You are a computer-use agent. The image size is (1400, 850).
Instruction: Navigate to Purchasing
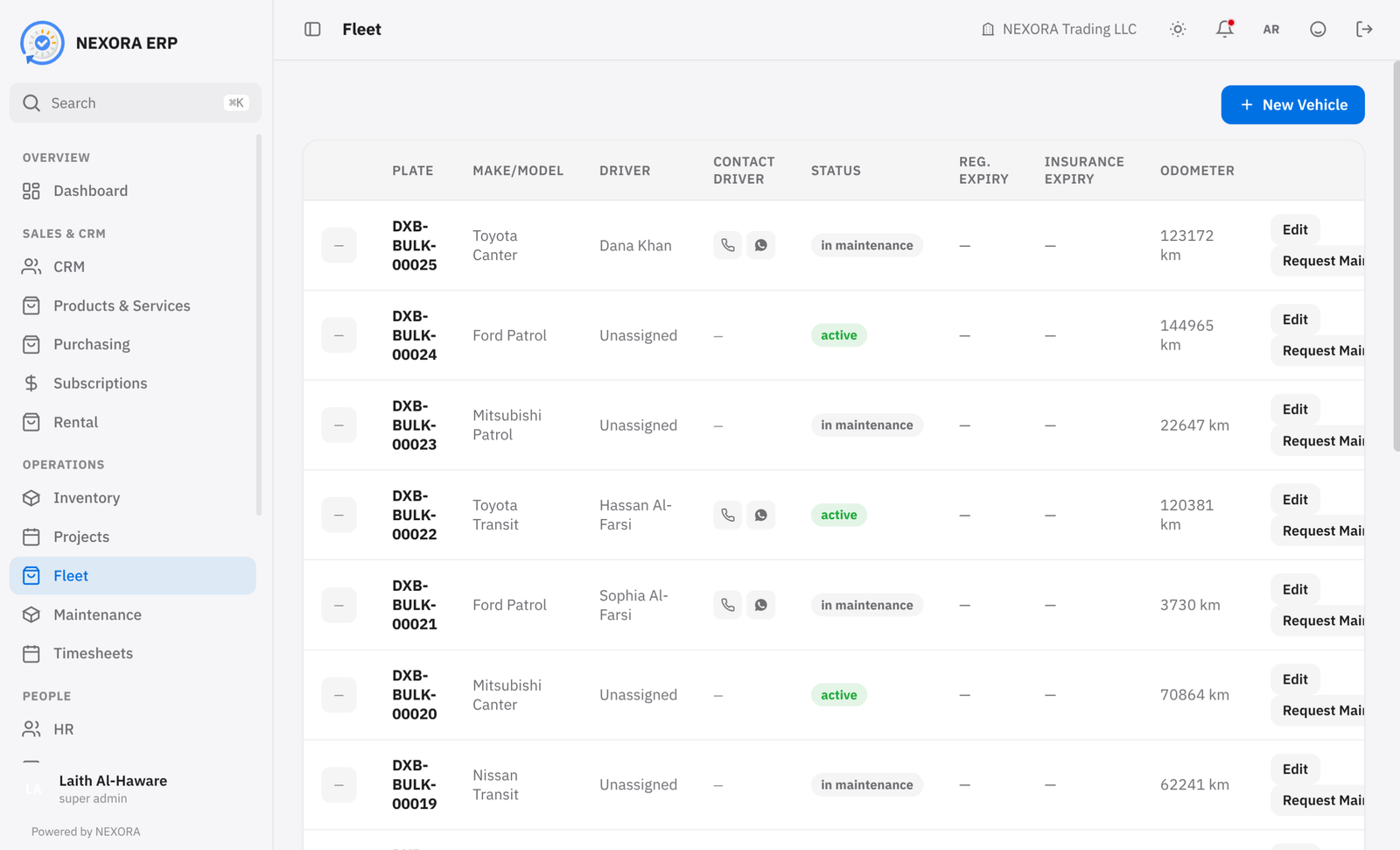pyautogui.click(x=133, y=345)
